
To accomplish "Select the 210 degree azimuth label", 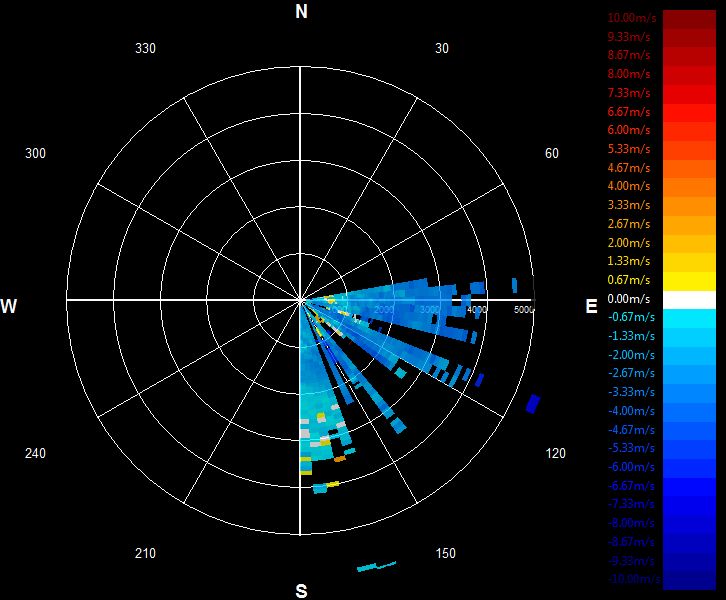I will tap(145, 553).
